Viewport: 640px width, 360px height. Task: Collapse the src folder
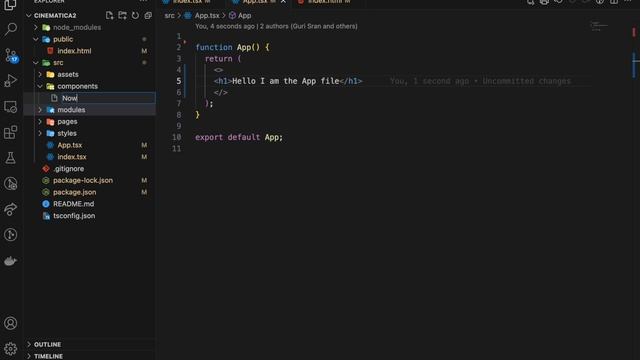36,62
